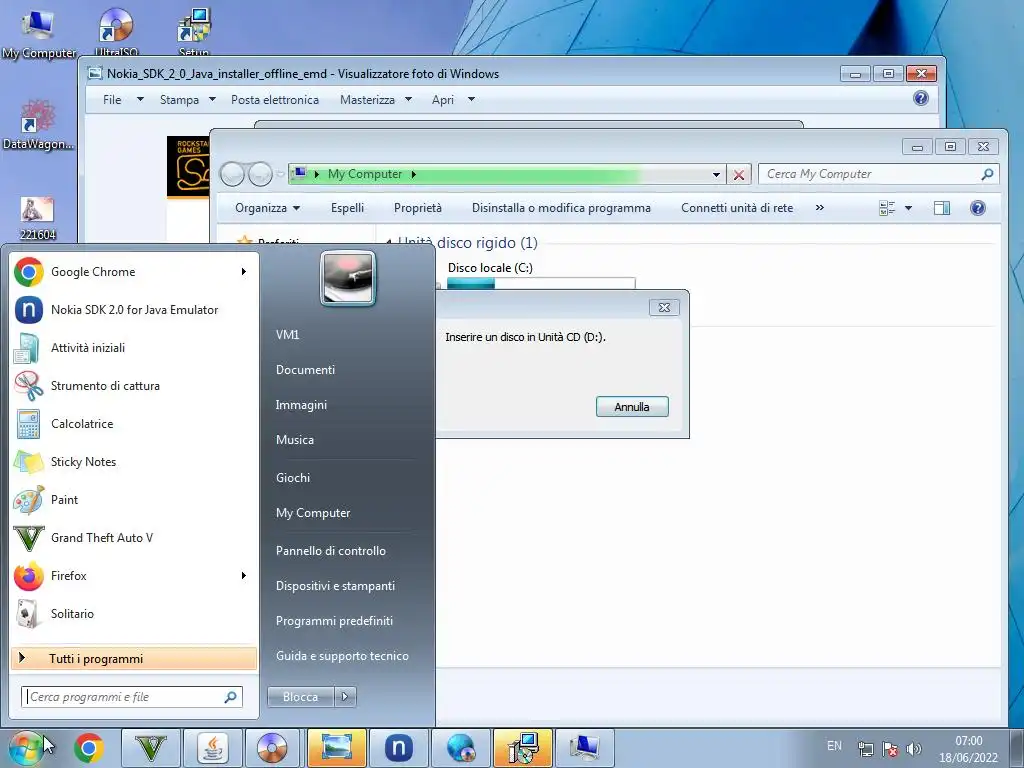Click the volume speaker tray icon
1024x768 pixels.
point(914,749)
